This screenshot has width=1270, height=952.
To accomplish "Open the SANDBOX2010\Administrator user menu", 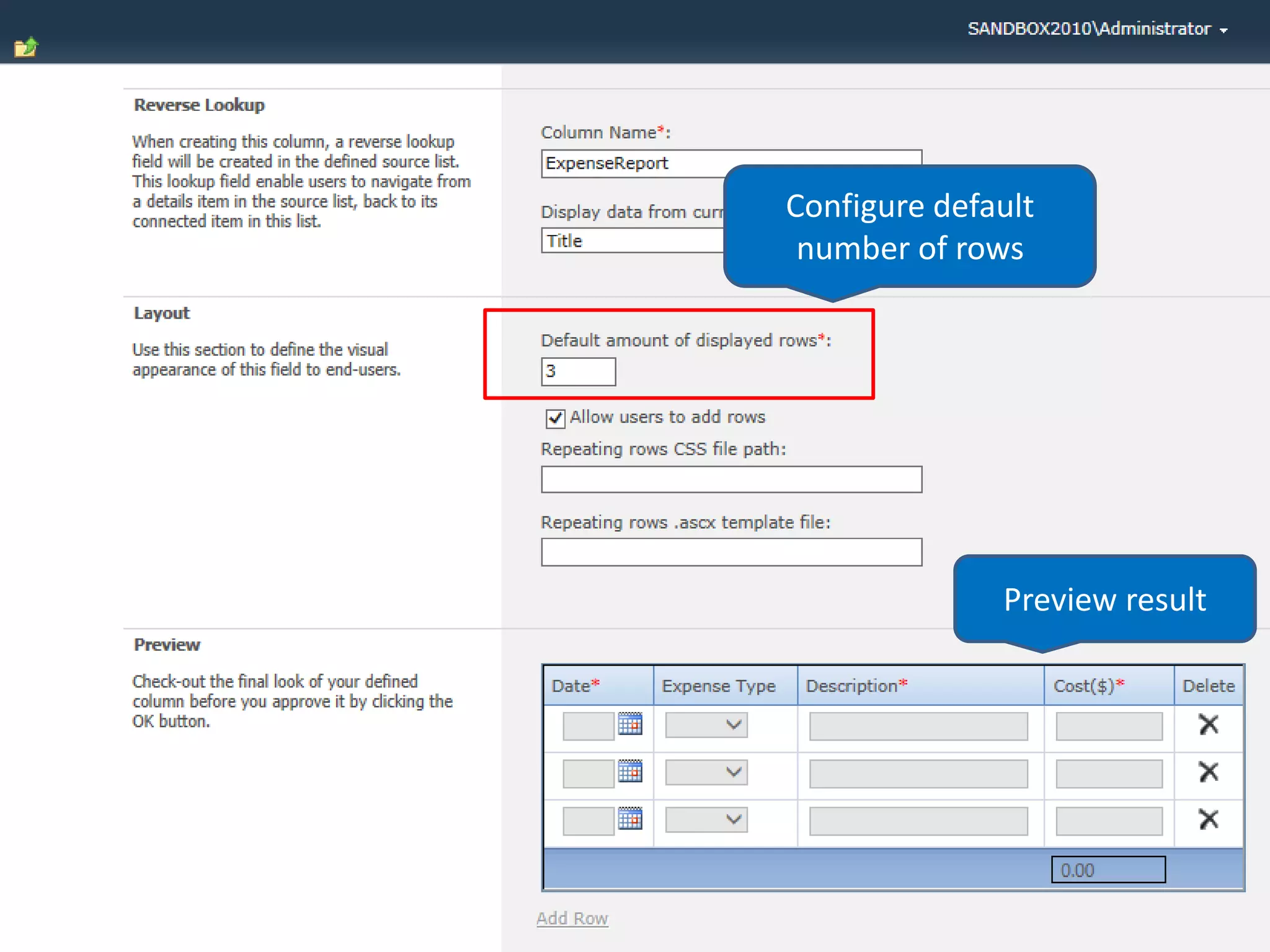I will 1097,29.
